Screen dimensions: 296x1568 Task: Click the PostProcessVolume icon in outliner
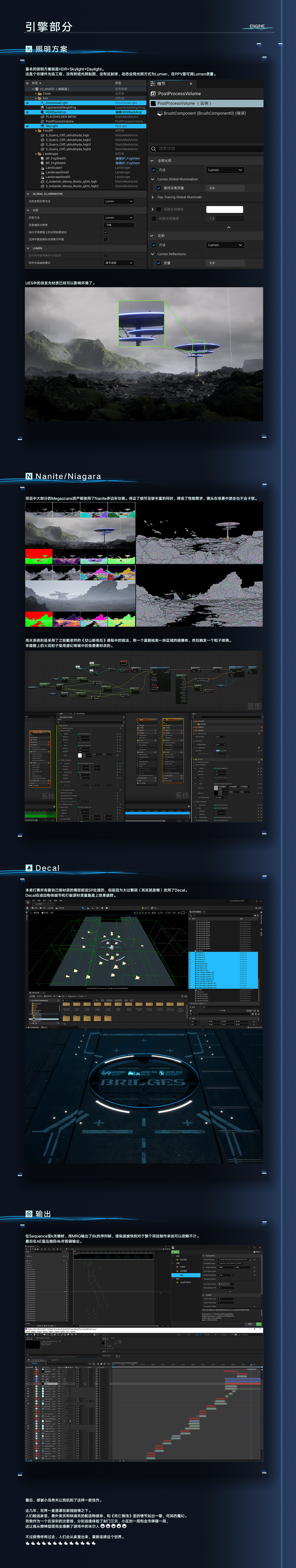(43, 121)
